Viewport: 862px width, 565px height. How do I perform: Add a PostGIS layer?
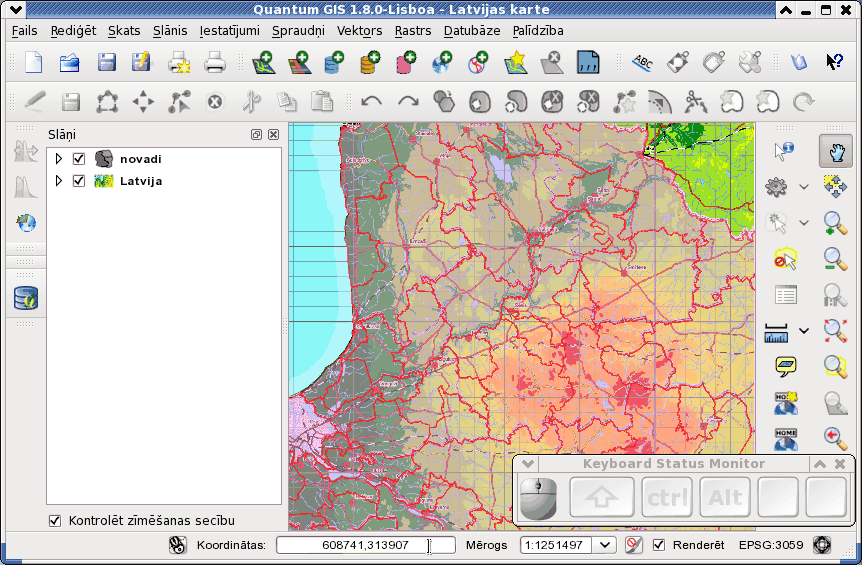click(334, 62)
